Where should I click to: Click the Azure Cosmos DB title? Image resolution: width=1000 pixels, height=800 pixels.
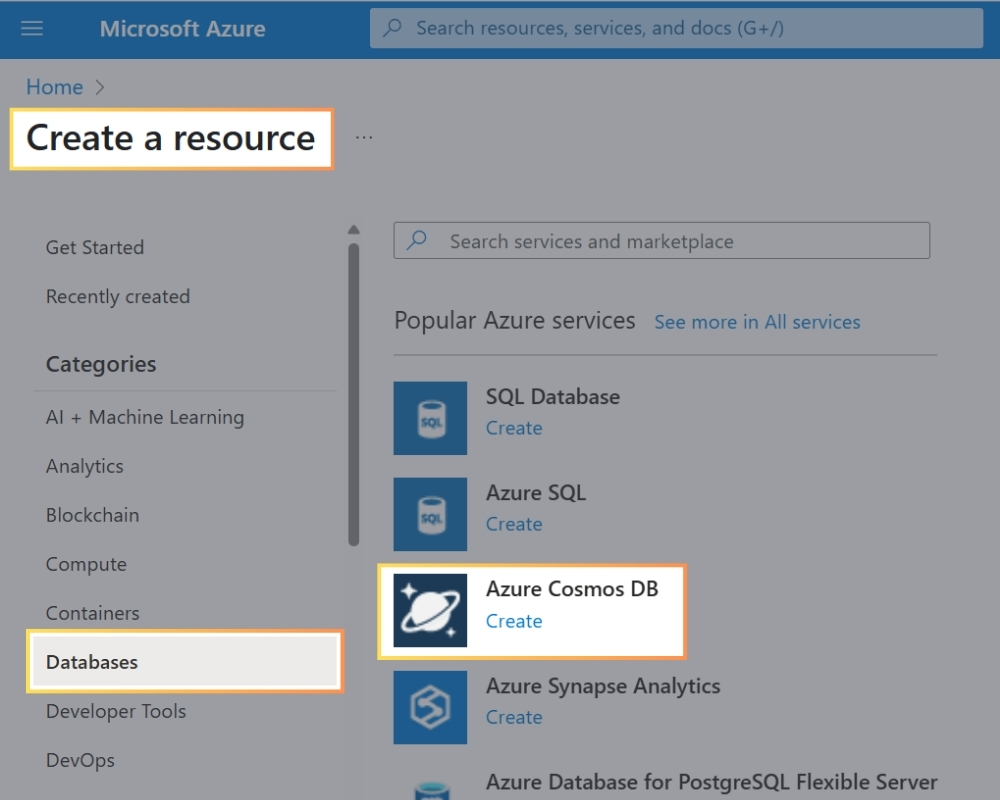click(572, 589)
